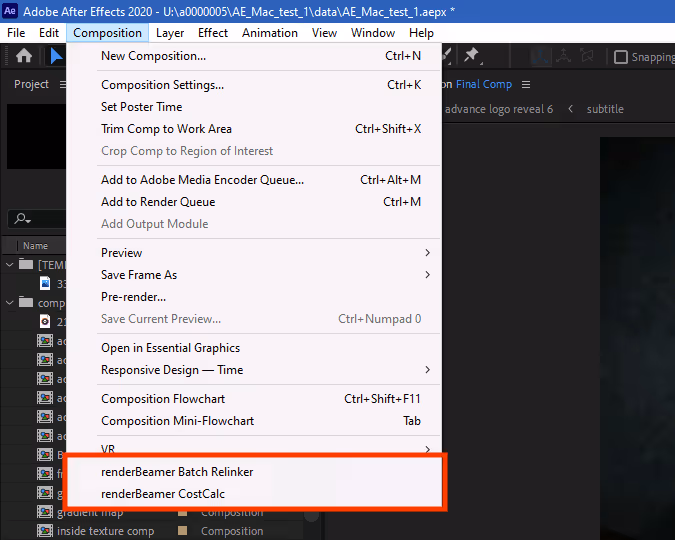Select the Puppet Pin tool
This screenshot has height=540, width=675.
(472, 55)
